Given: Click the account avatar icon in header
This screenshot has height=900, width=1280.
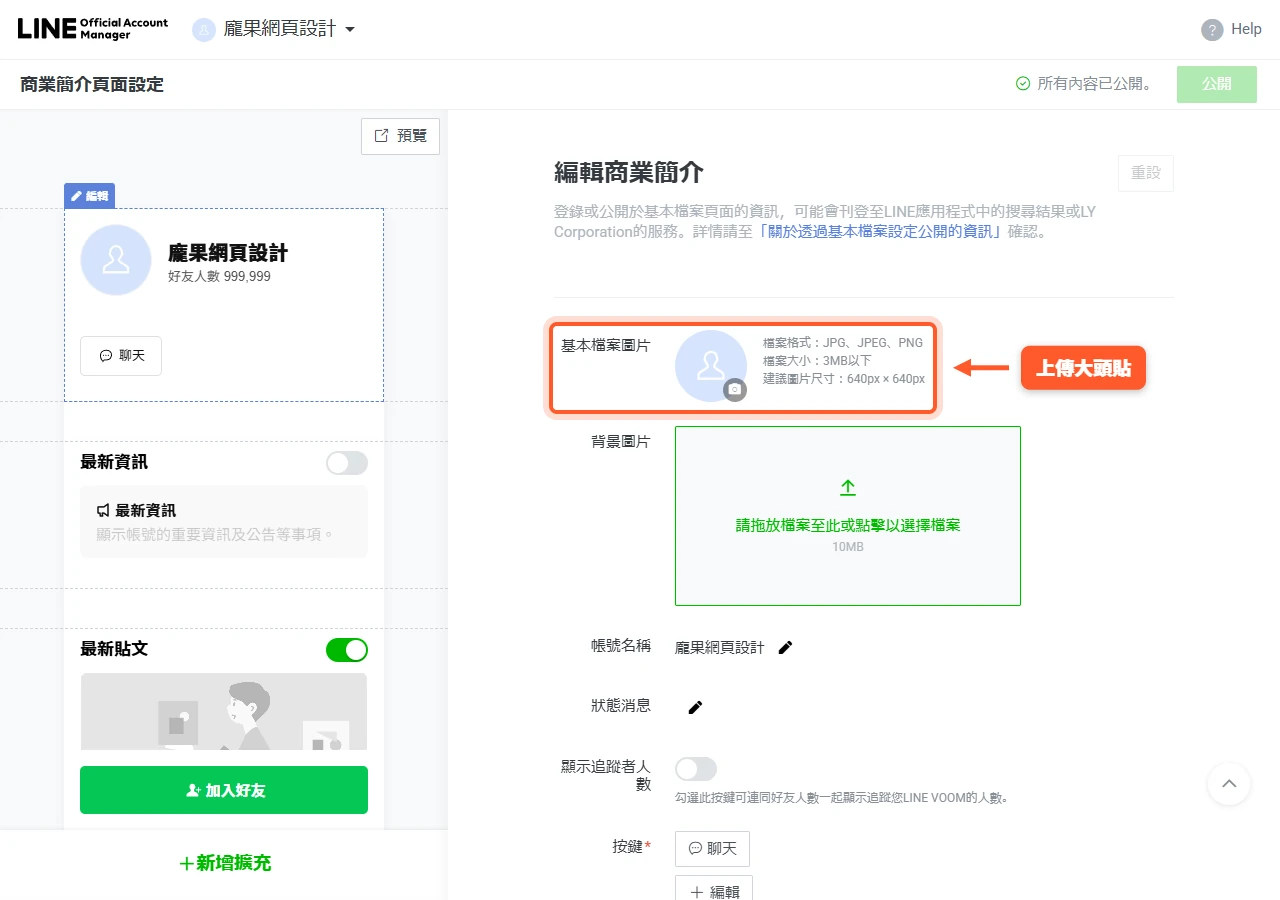Looking at the screenshot, I should 204,30.
